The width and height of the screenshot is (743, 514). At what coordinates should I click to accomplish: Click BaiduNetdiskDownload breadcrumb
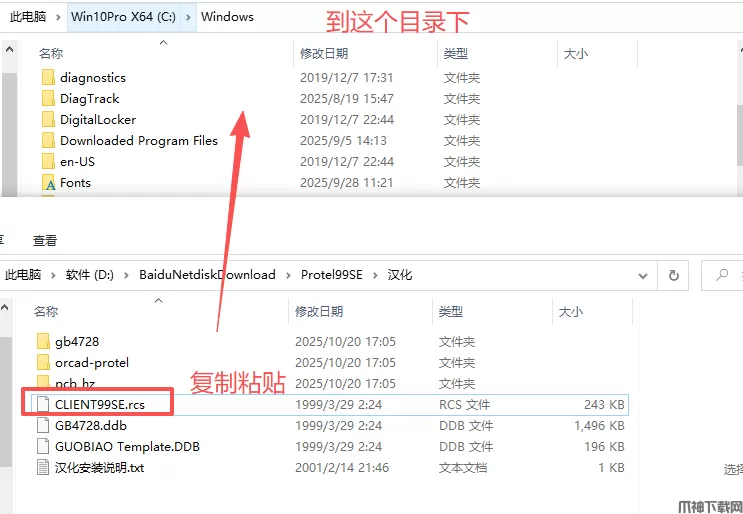[208, 275]
